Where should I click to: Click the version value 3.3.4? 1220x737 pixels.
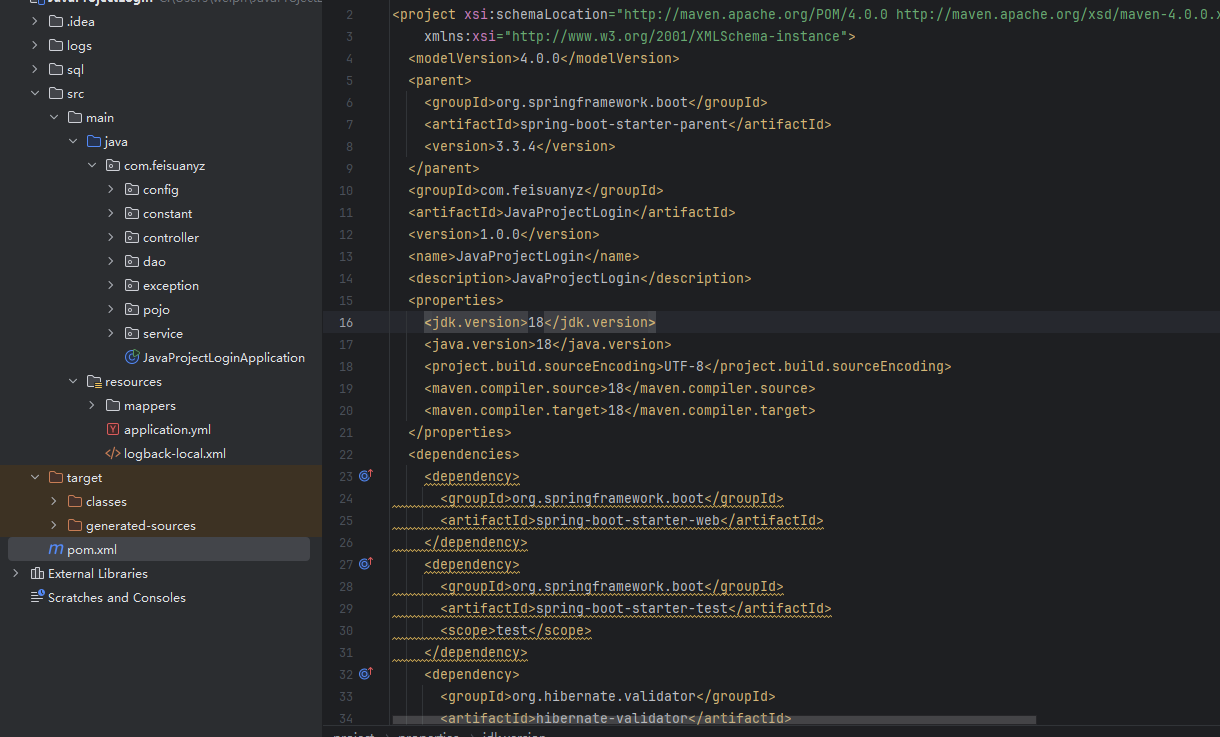(516, 146)
